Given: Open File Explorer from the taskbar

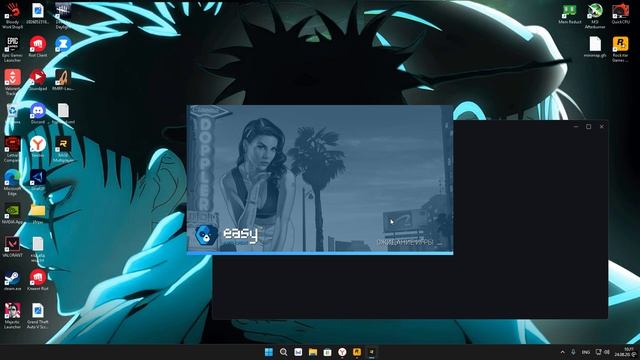Looking at the screenshot, I should [x=313, y=352].
